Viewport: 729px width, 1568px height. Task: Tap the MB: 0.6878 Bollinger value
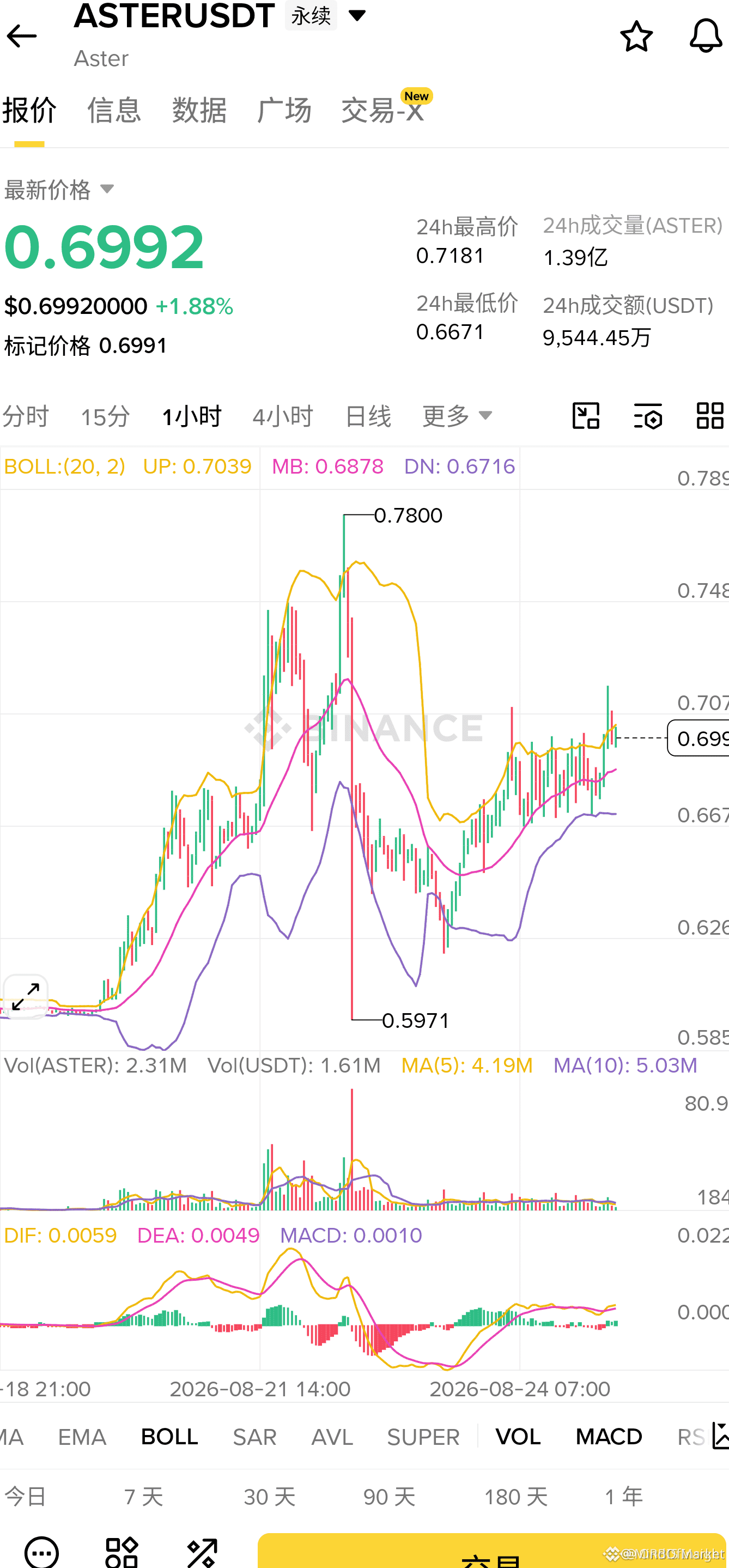[x=328, y=467]
